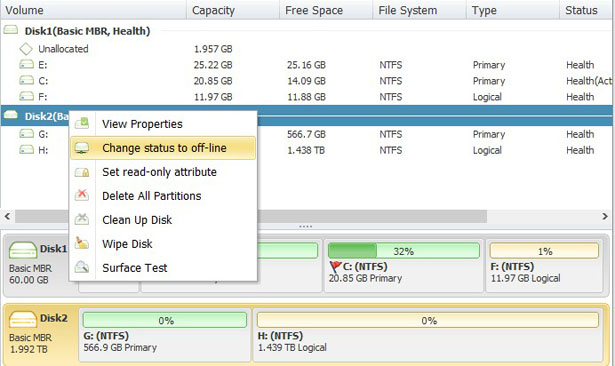Click the off-line status disk icon
This screenshot has height=366, width=615.
(x=82, y=148)
